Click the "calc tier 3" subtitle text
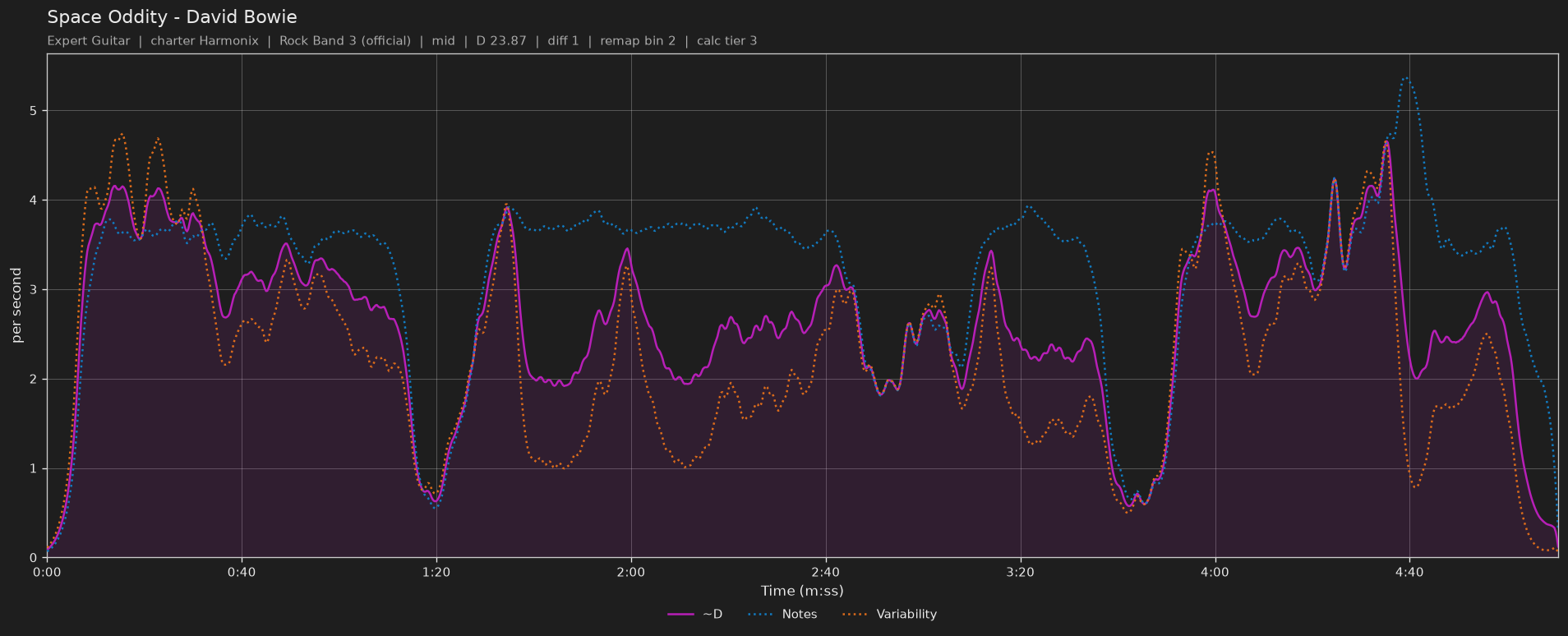The image size is (1568, 636). tap(727, 41)
